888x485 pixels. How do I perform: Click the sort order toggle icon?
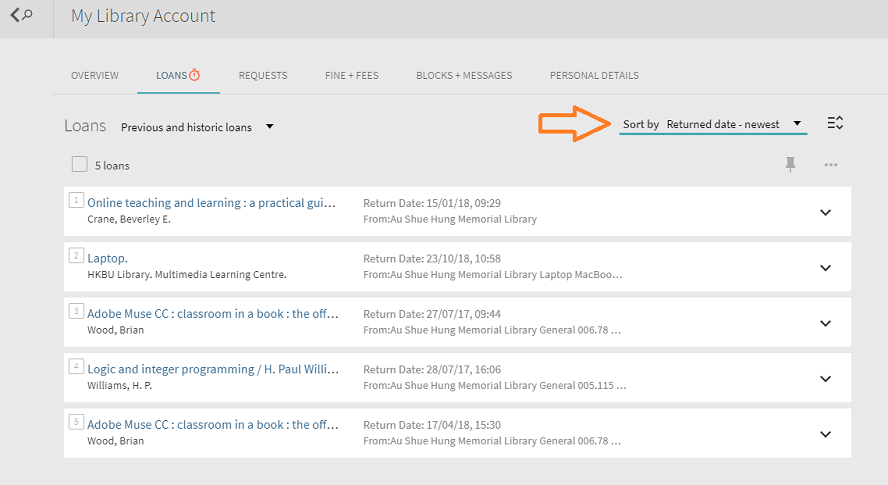tap(835, 123)
